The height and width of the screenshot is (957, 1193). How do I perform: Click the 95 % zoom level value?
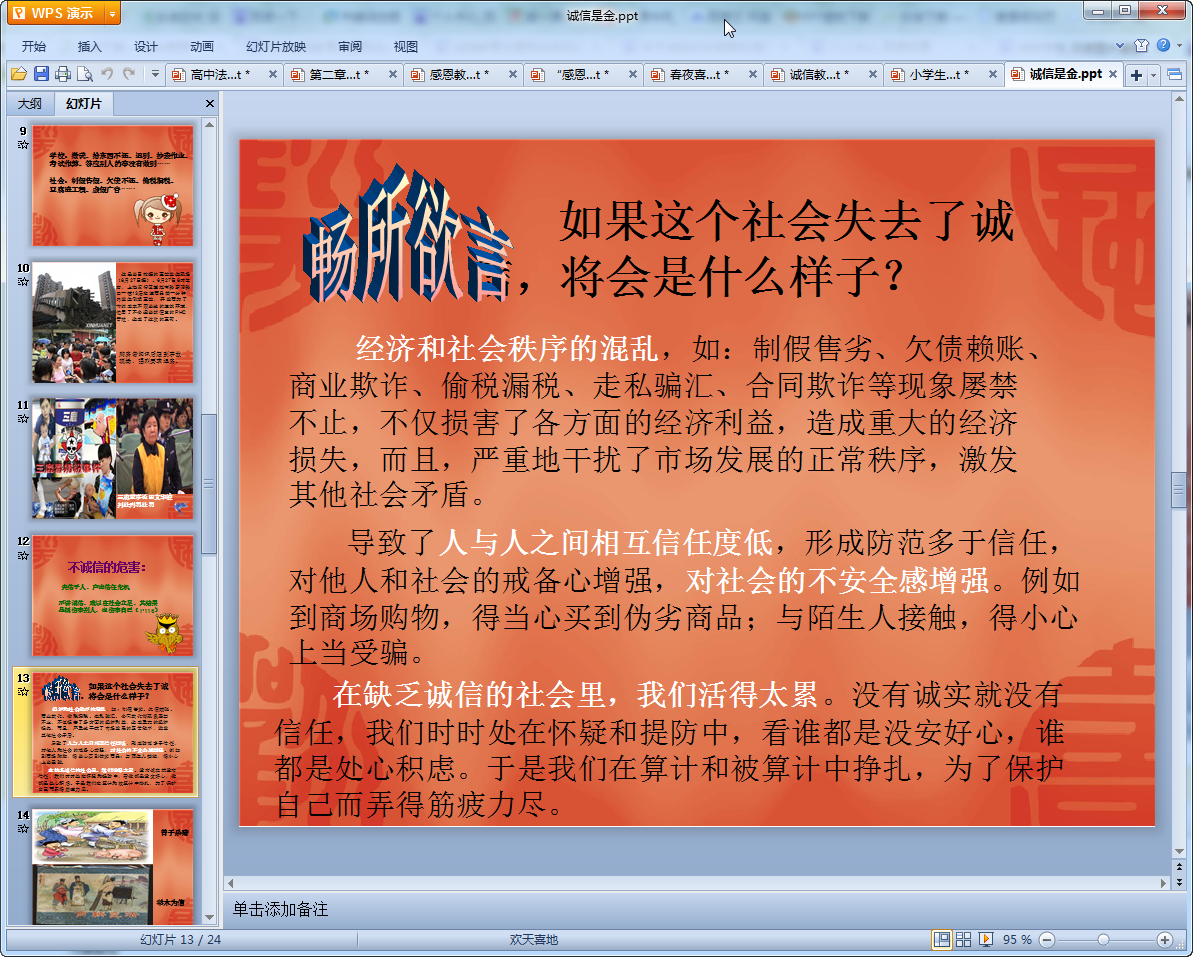click(x=1016, y=940)
